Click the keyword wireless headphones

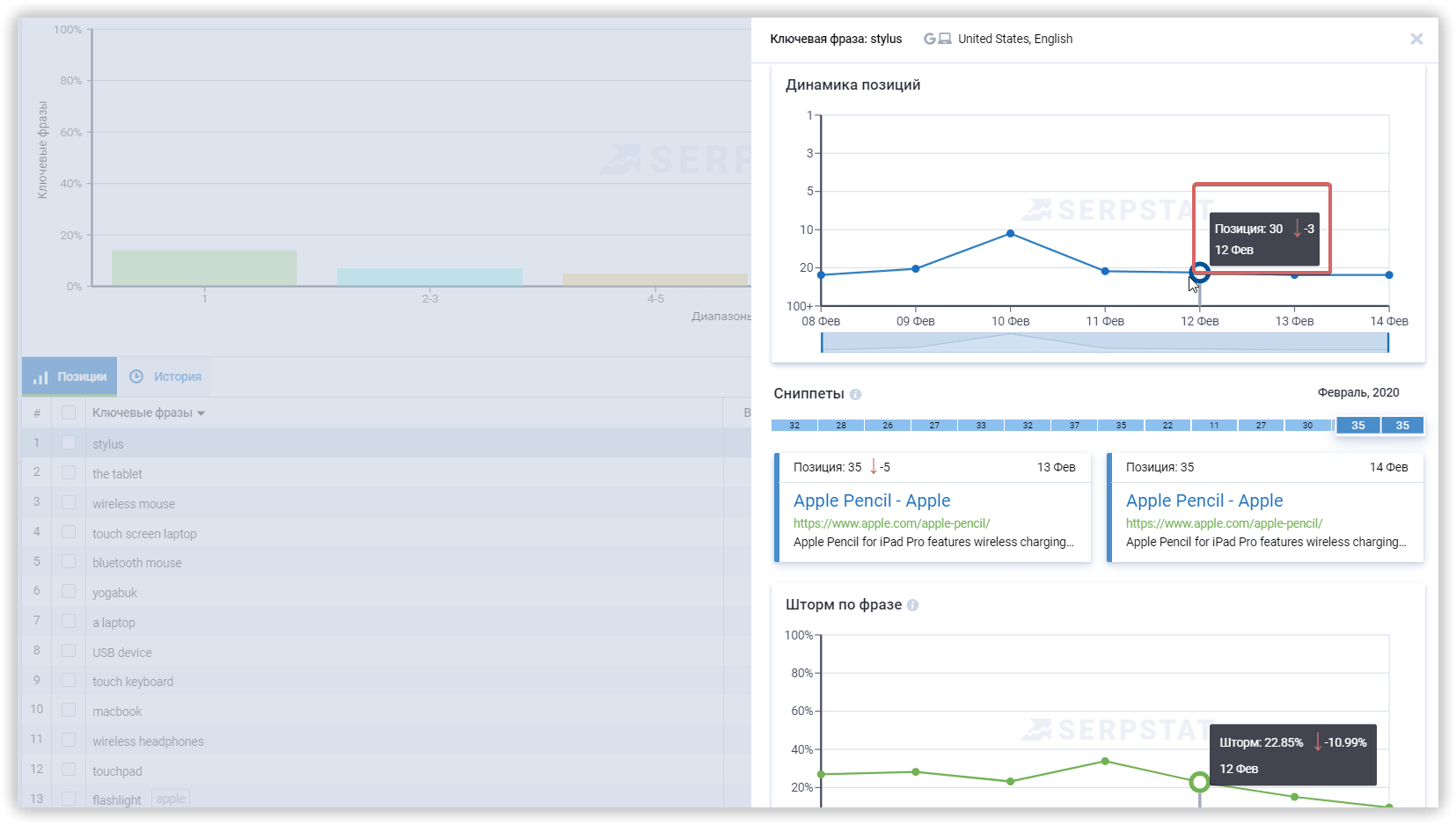148,741
